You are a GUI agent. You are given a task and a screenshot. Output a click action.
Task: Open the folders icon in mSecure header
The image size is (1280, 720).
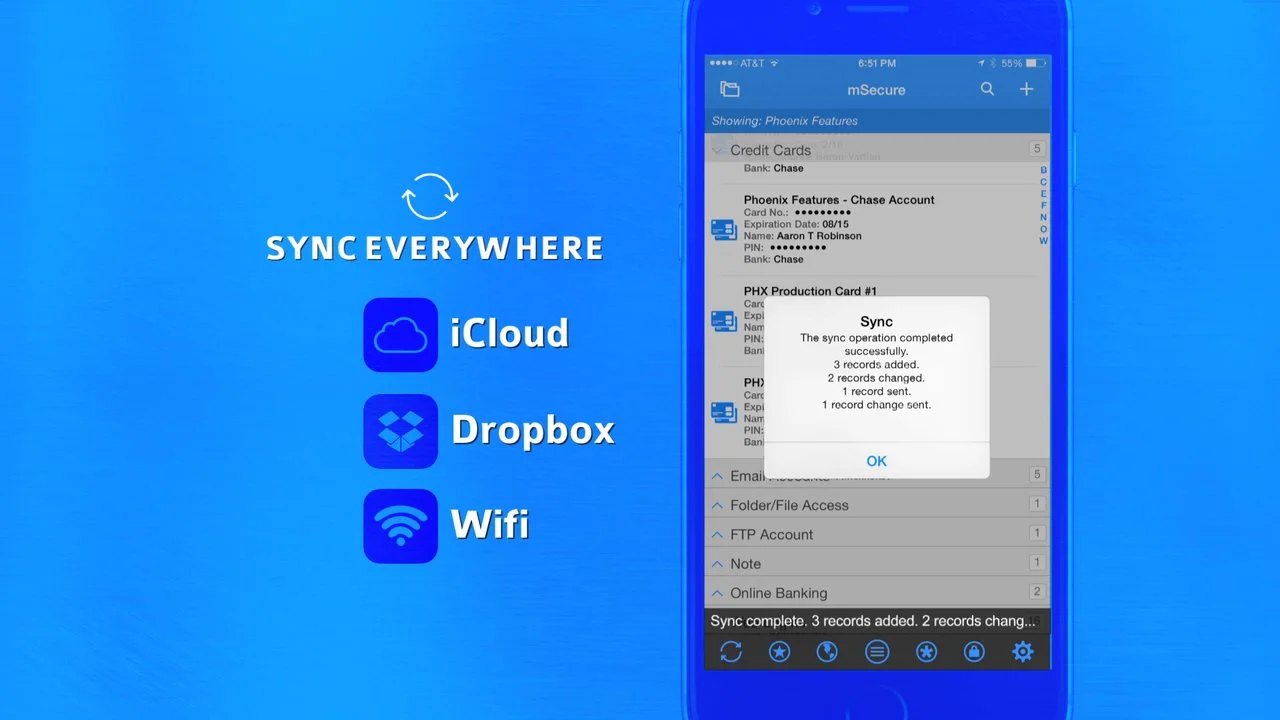pos(730,89)
